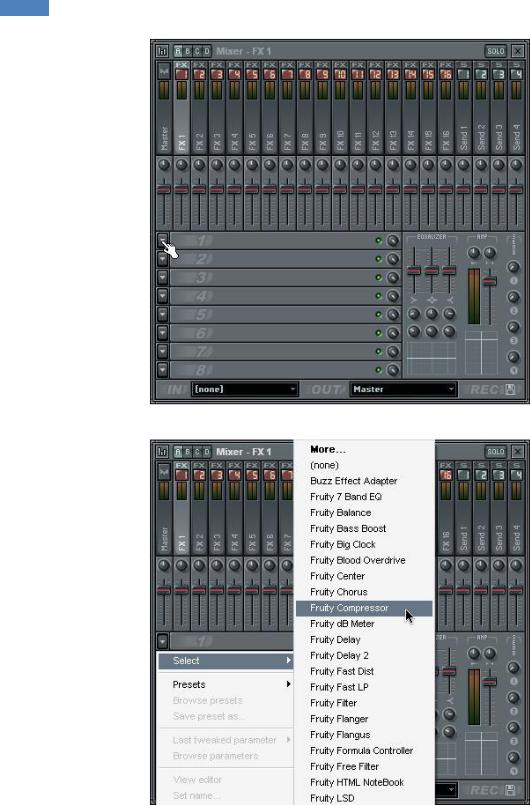Choose Fruity Flanger plugin
530x805 pixels.
click(x=364, y=719)
